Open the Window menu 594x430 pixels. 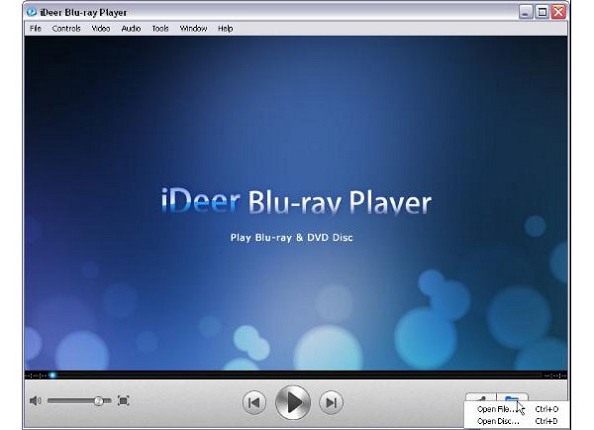pos(193,28)
